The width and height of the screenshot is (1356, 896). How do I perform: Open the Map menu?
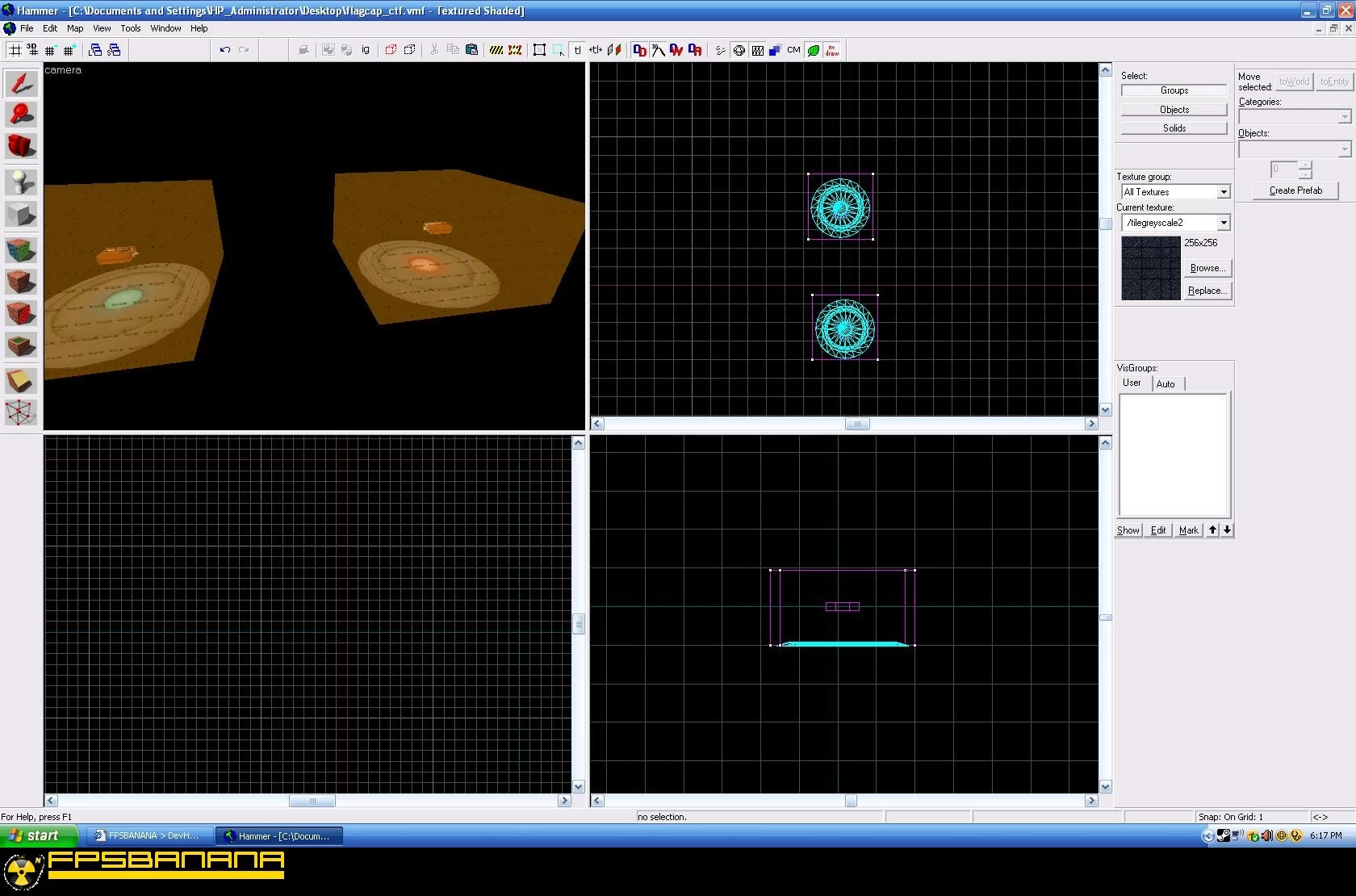tap(75, 28)
